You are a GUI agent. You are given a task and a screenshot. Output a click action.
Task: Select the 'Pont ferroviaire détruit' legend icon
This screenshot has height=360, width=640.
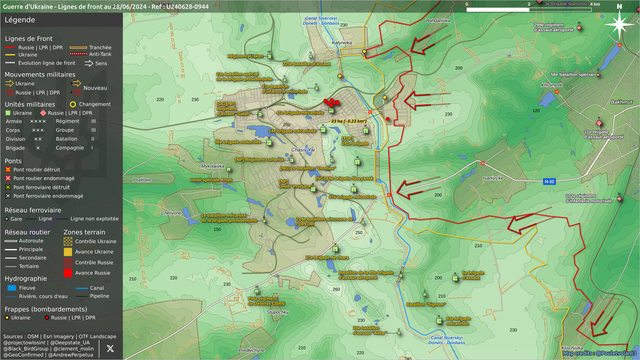click(8, 187)
